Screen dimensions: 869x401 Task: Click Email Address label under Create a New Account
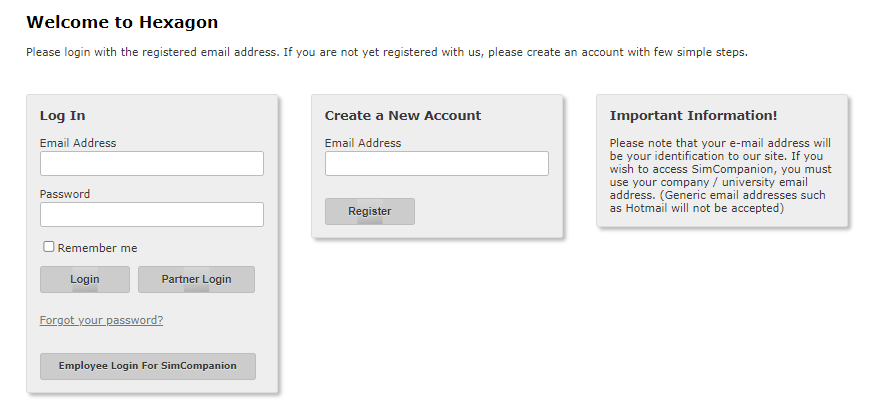click(363, 143)
